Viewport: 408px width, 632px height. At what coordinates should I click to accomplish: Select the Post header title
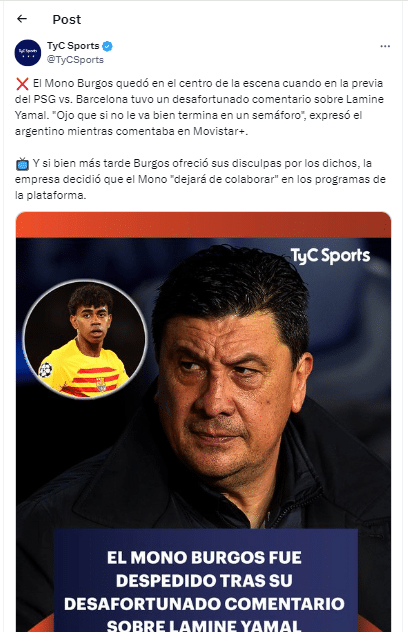[x=67, y=19]
